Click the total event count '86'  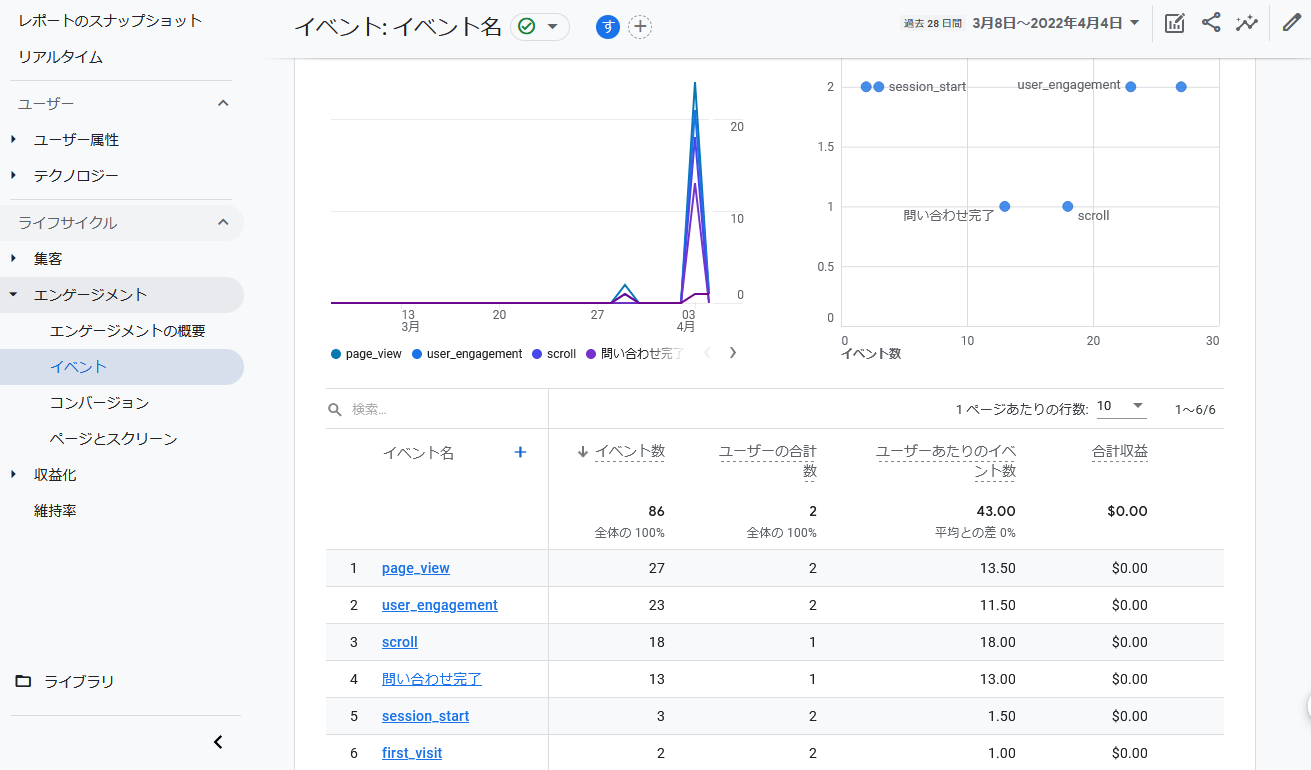pos(657,511)
